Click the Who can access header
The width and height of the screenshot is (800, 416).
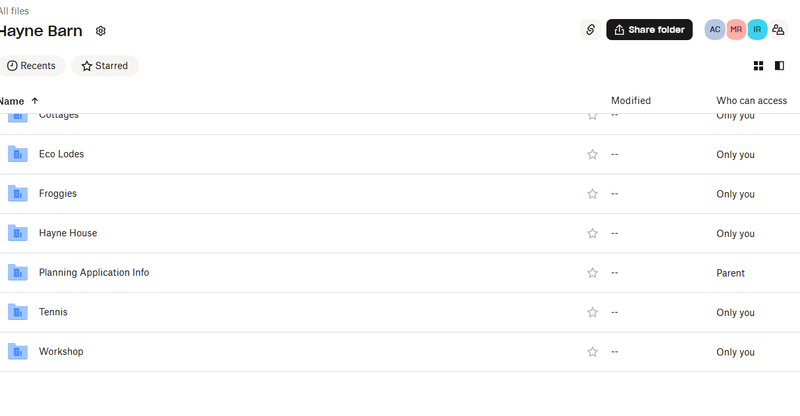751,101
